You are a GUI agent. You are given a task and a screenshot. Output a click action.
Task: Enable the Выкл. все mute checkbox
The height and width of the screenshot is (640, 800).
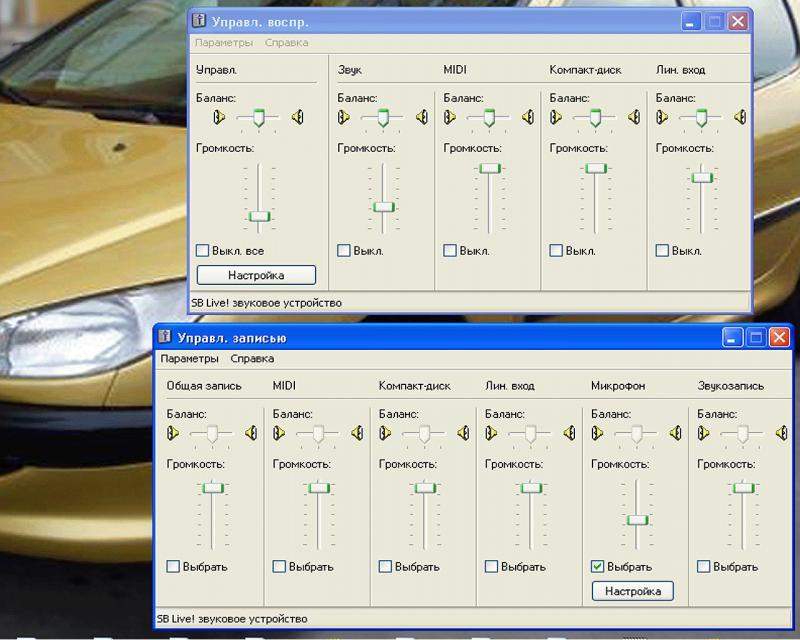tap(203, 251)
